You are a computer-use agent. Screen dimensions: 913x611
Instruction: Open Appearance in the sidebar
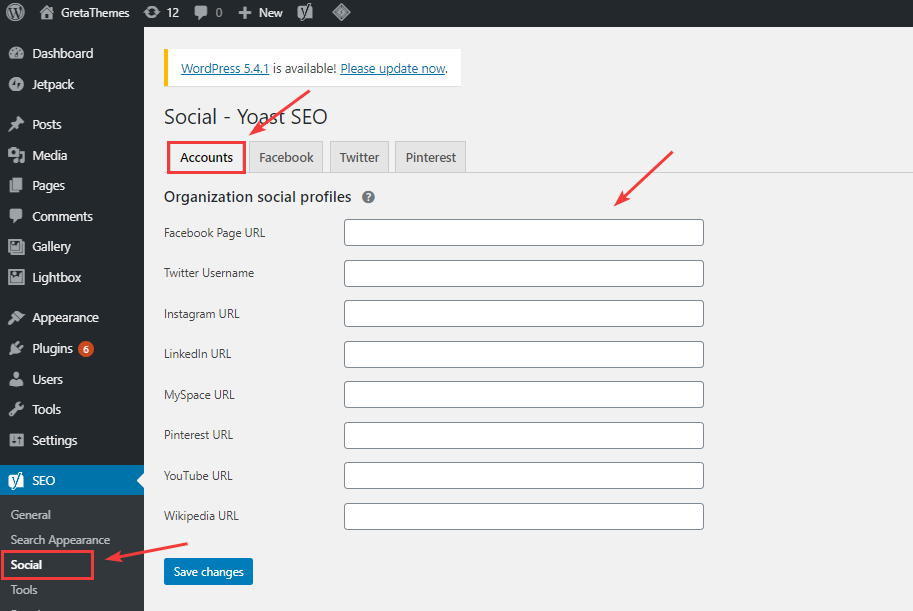(65, 317)
